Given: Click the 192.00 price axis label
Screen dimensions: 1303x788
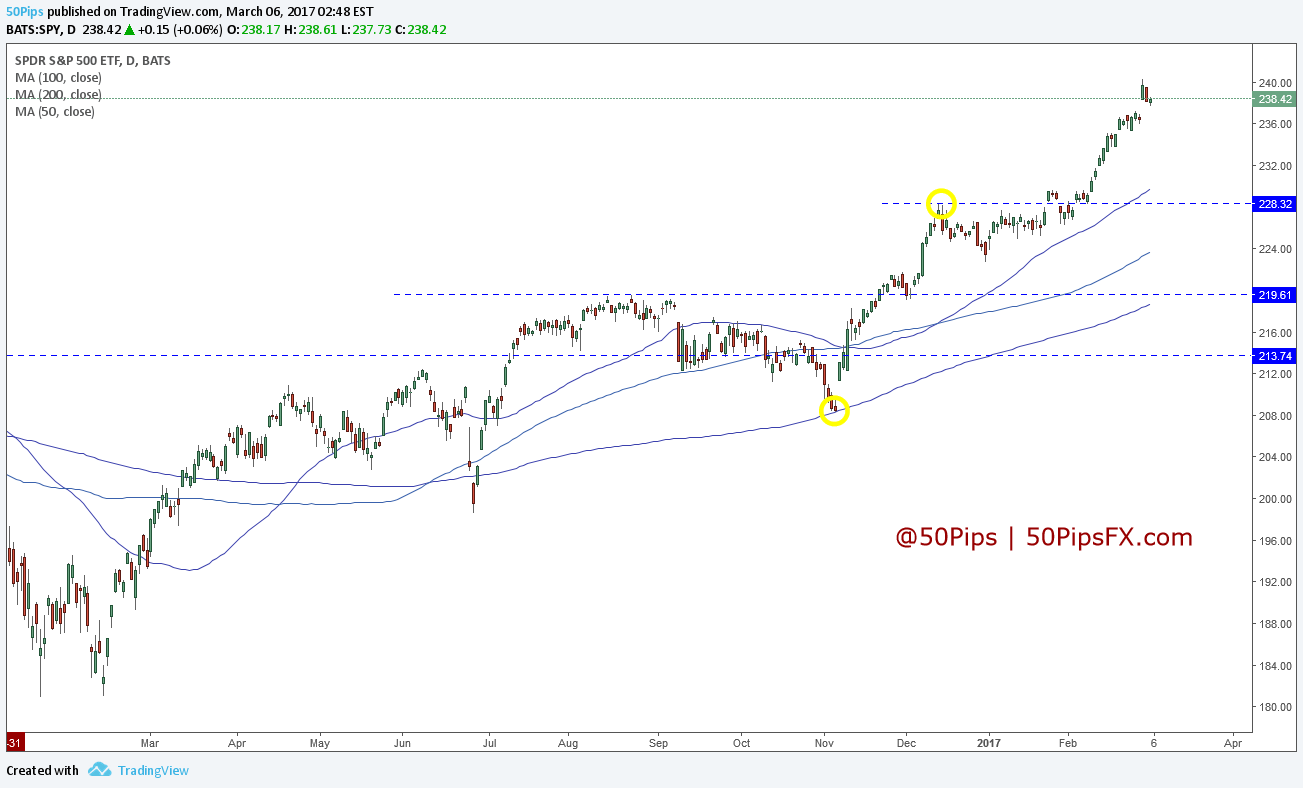Looking at the screenshot, I should [x=1275, y=582].
